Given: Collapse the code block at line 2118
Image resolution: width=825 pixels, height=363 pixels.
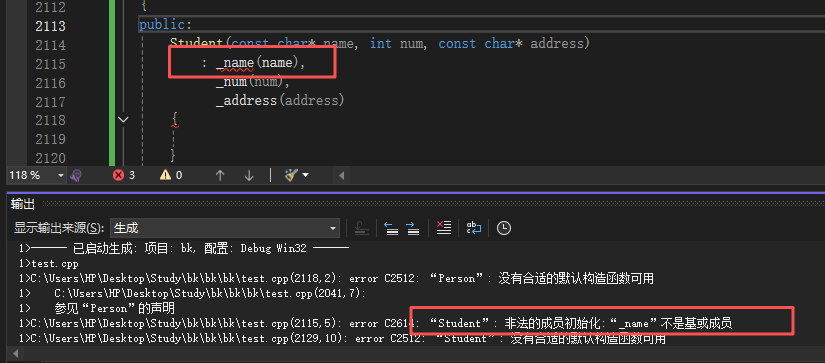Looking at the screenshot, I should [123, 120].
